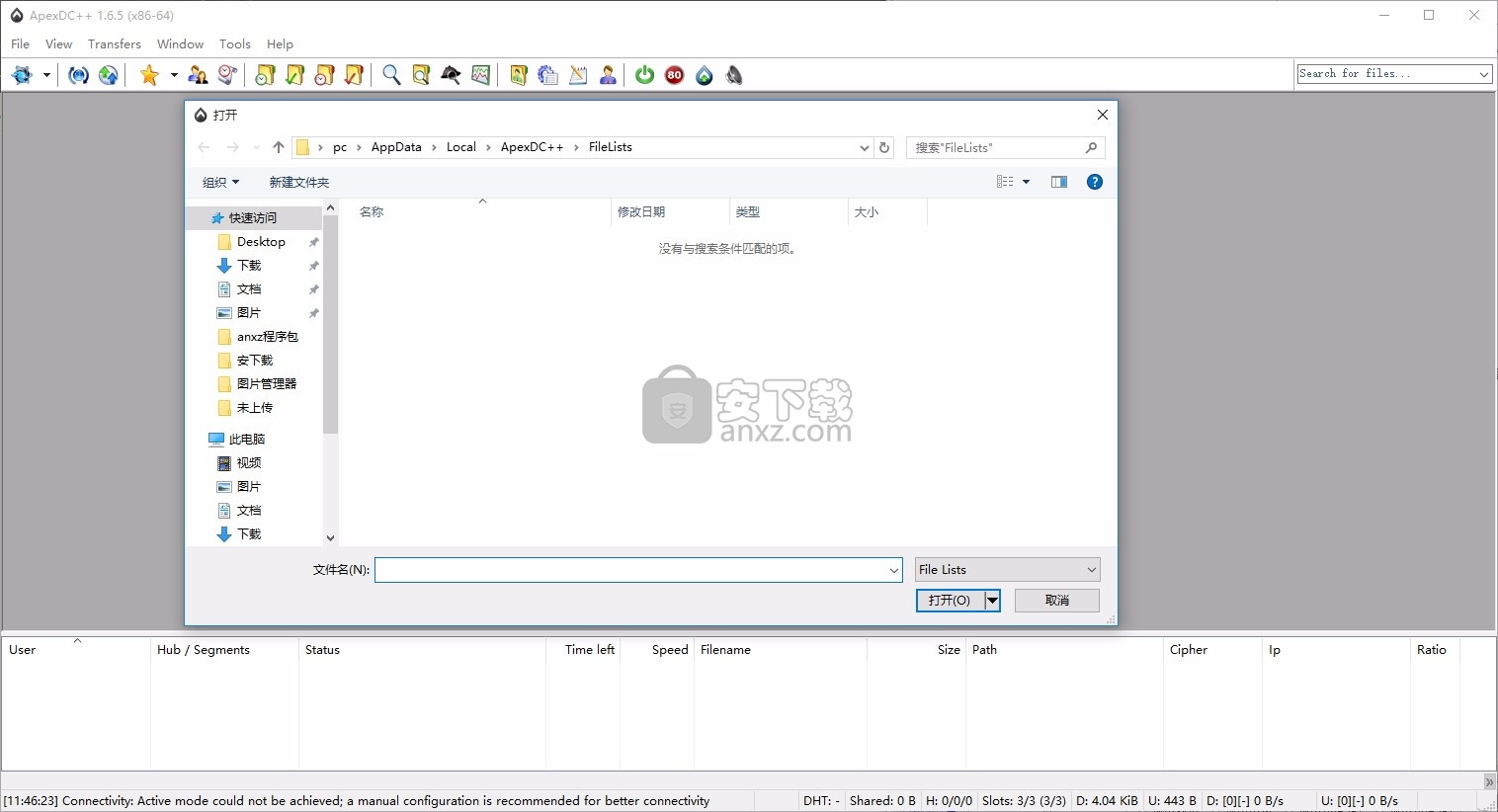Expand recent locations chevron in dialog
The height and width of the screenshot is (812, 1498).
256,147
